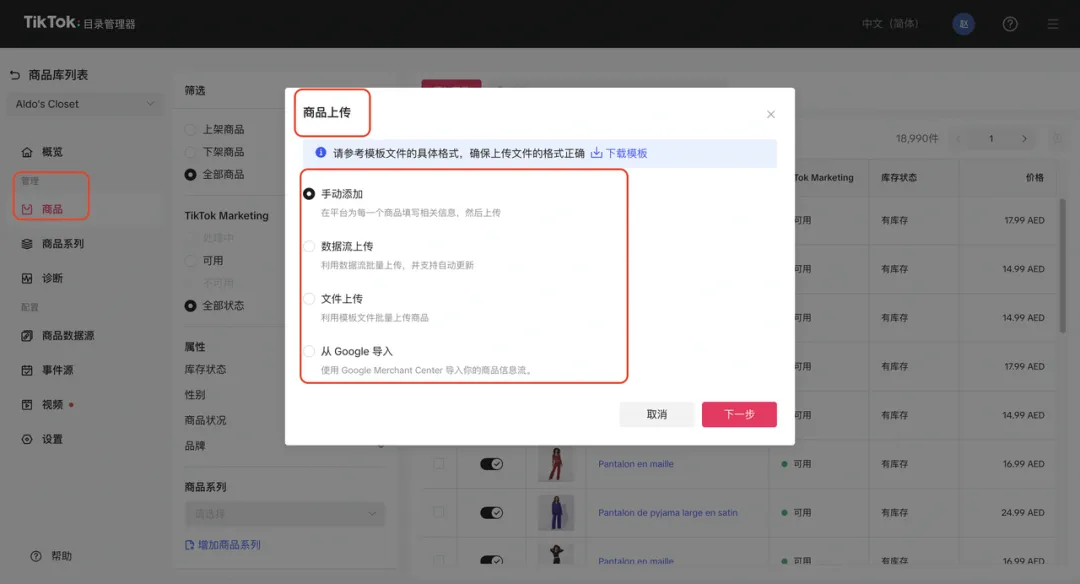Open the Pantalon de pyjama large en satin link
The width and height of the screenshot is (1080, 584).
pos(667,512)
